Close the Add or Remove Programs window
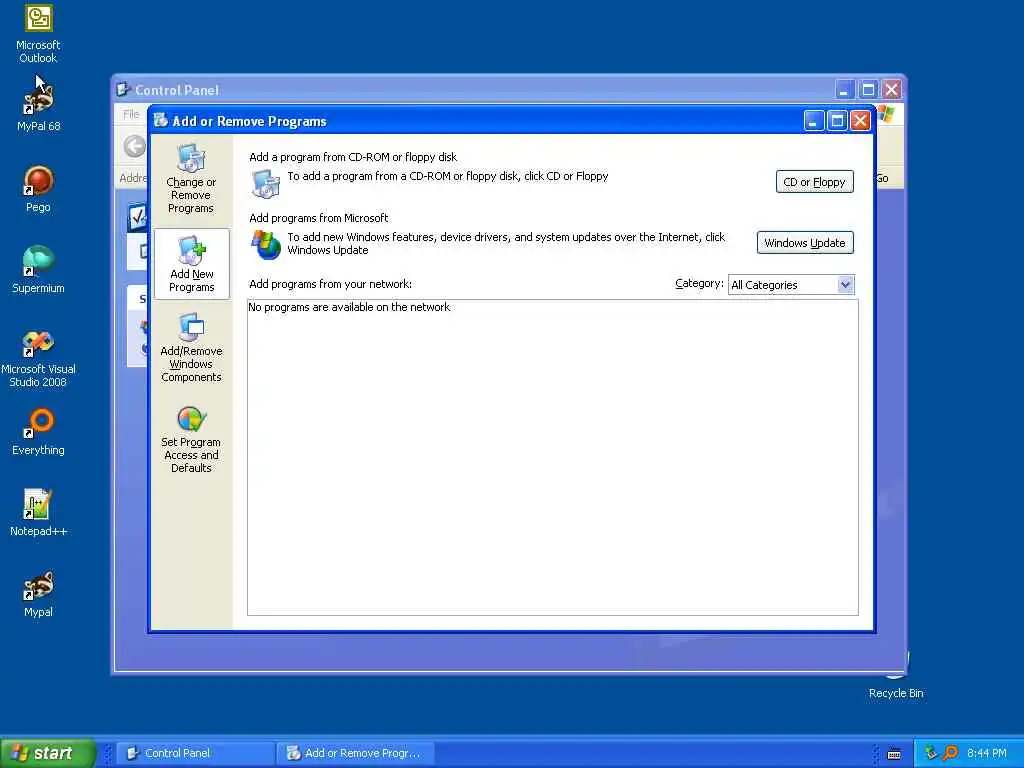1024x768 pixels. (861, 120)
